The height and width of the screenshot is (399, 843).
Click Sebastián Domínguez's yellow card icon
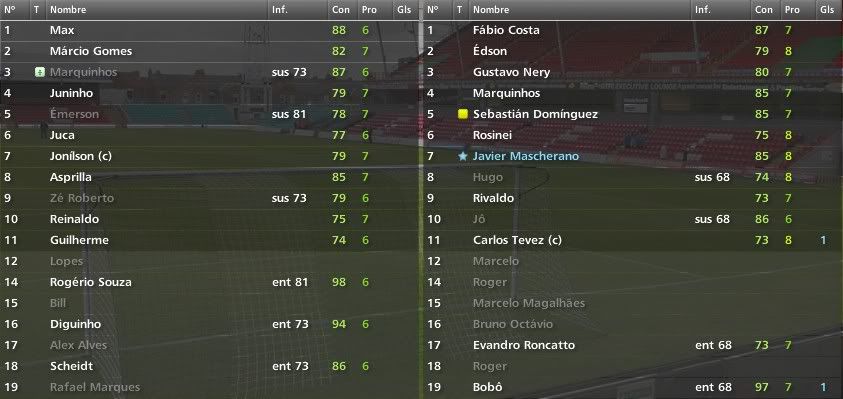(x=462, y=114)
